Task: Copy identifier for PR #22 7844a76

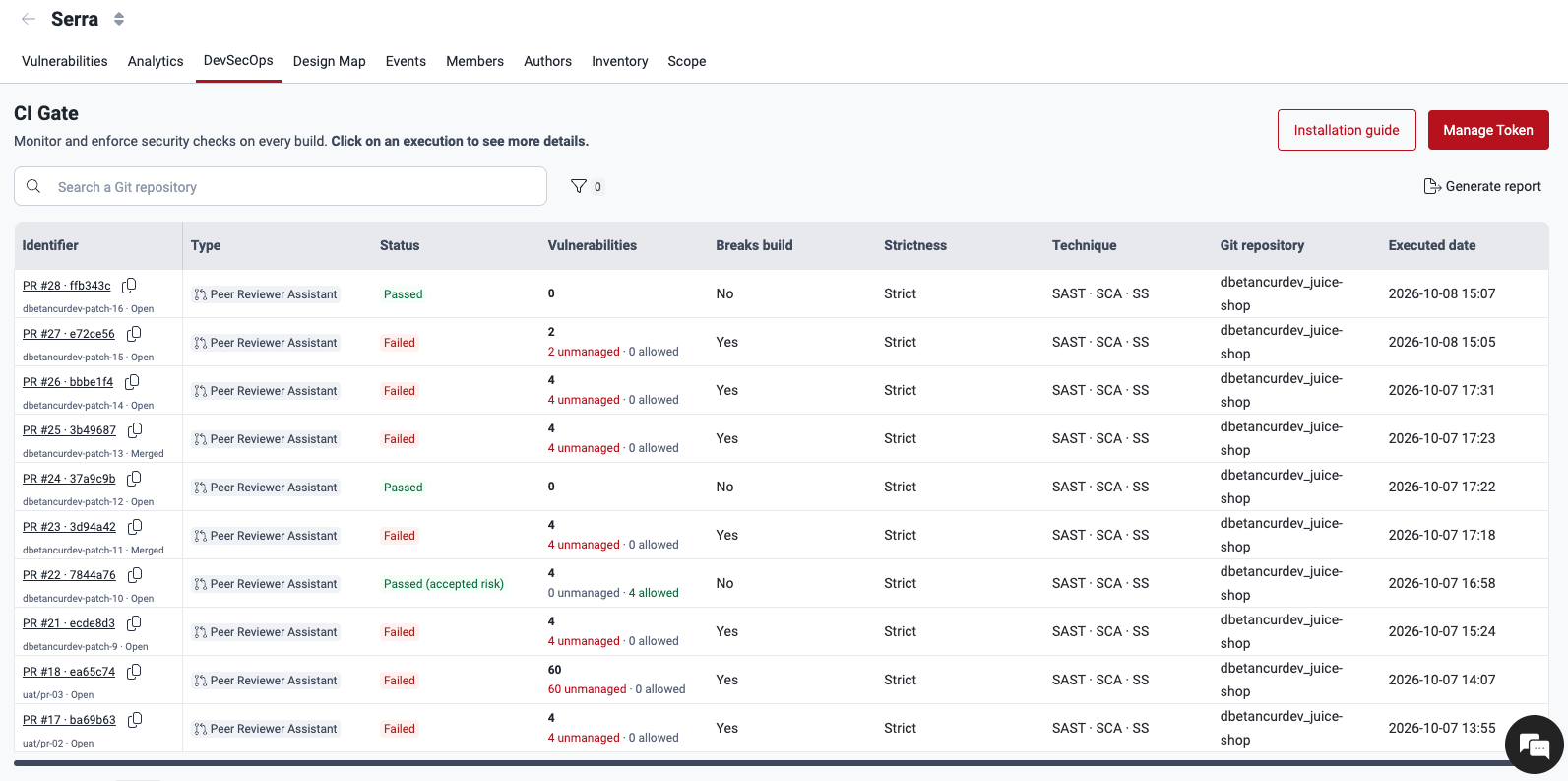Action: (x=135, y=575)
